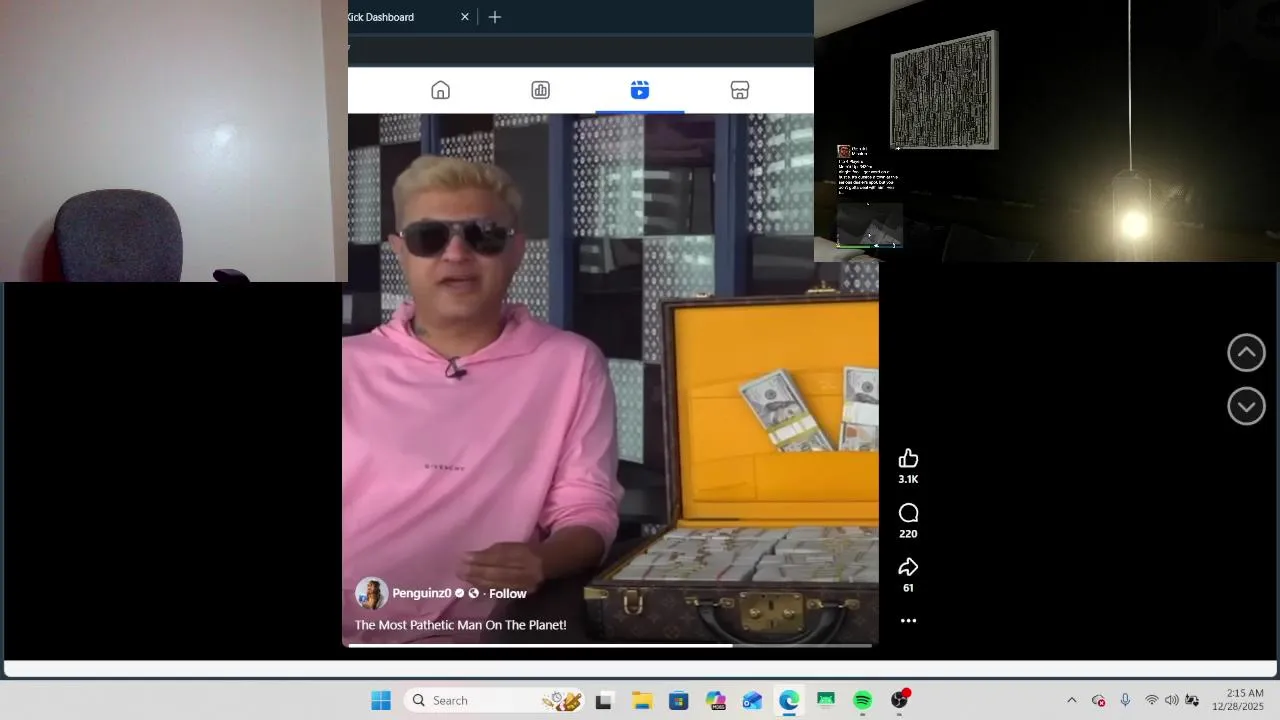The height and width of the screenshot is (720, 1280).
Task: Open Task View on the taskbar
Action: pyautogui.click(x=603, y=701)
